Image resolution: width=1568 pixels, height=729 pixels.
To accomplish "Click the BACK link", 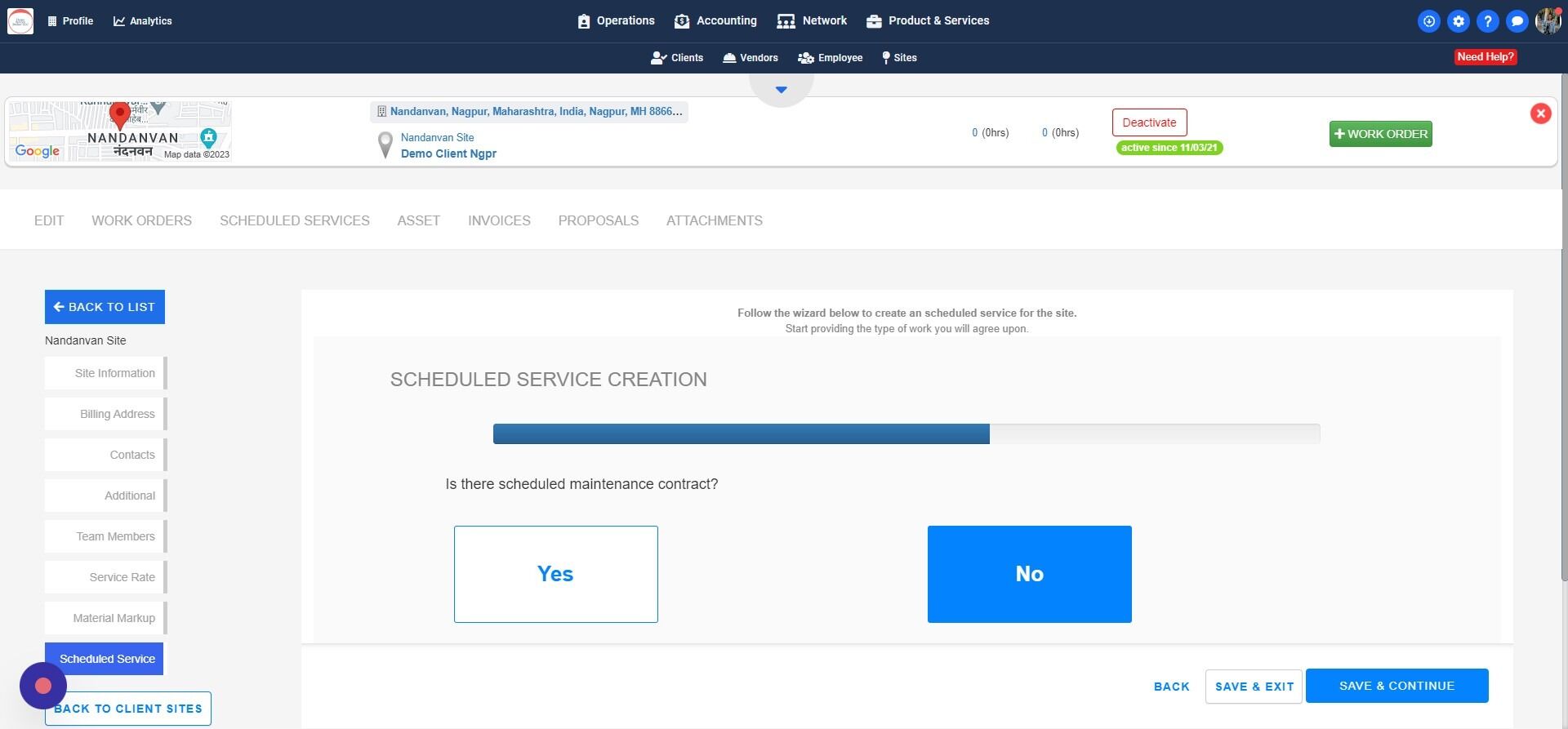I will pyautogui.click(x=1172, y=687).
